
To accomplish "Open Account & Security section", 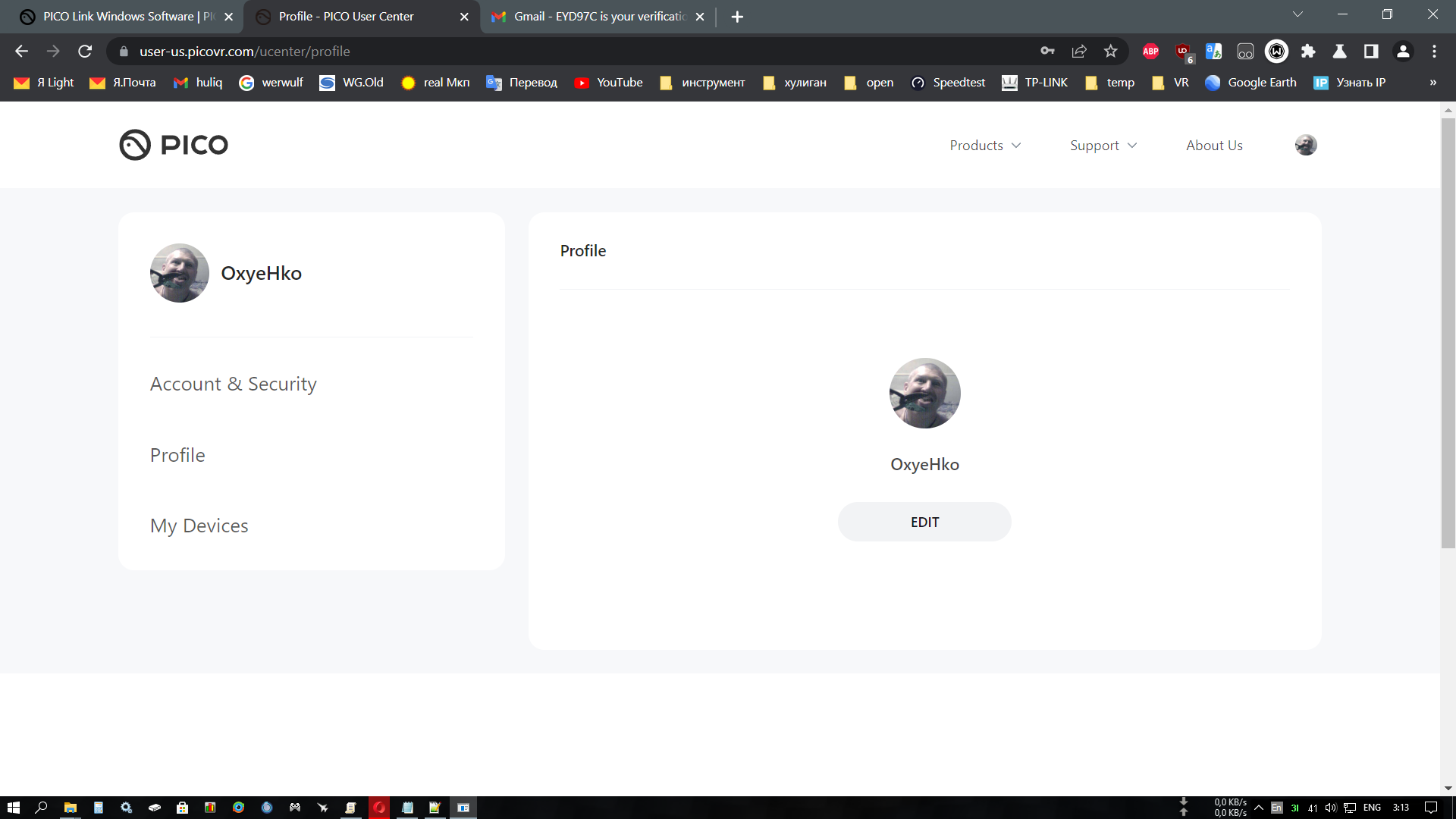I will coord(233,384).
